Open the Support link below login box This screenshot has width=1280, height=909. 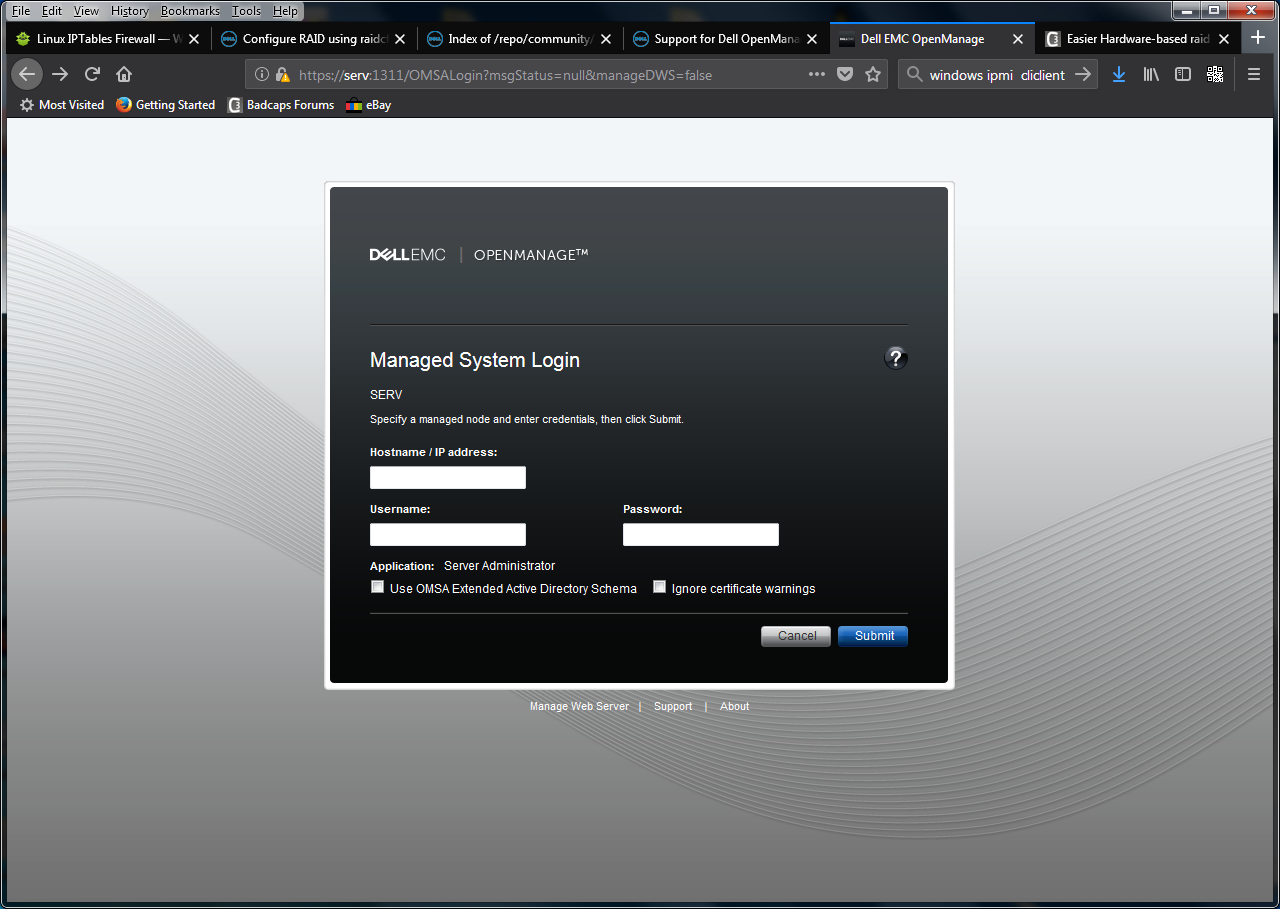[x=673, y=706]
